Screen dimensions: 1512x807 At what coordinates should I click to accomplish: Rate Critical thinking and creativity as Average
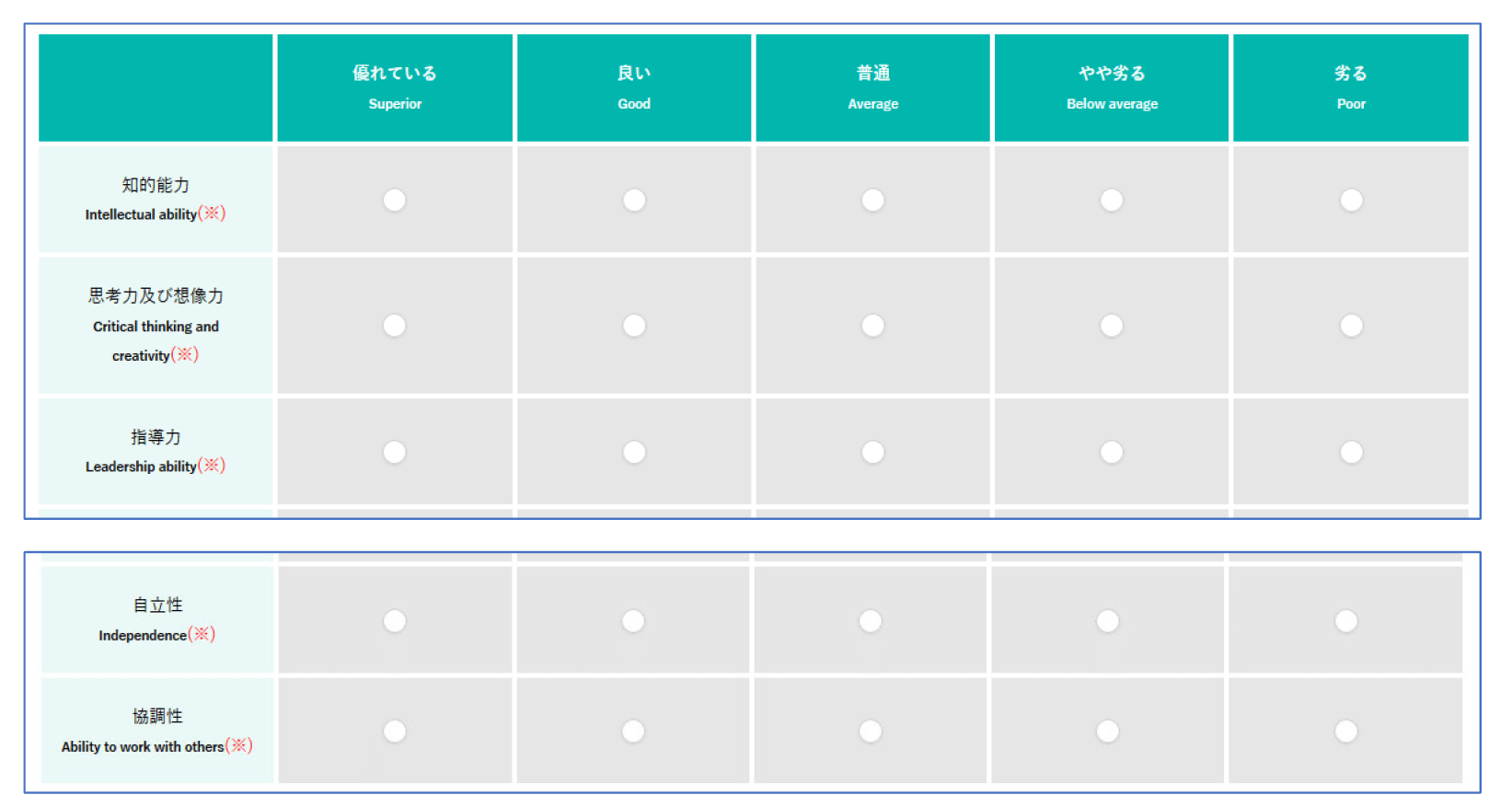point(872,326)
